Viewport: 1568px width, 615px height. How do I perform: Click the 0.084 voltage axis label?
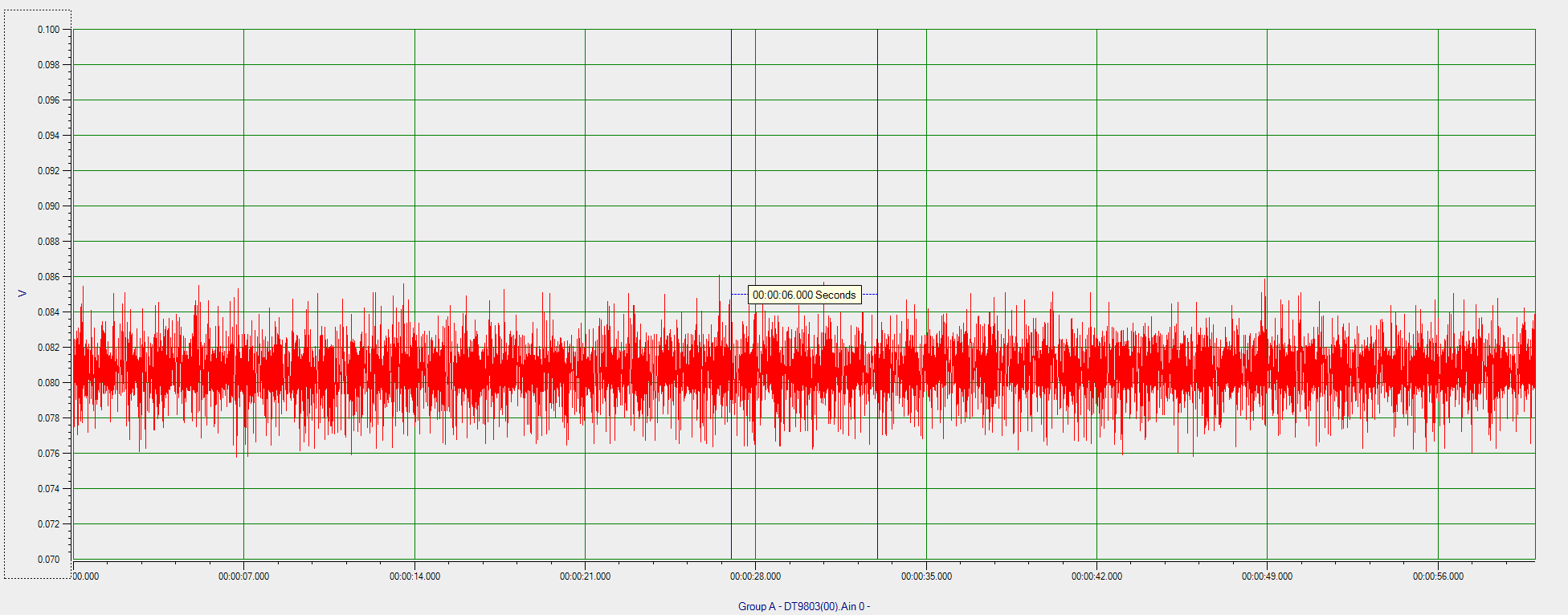(x=48, y=312)
